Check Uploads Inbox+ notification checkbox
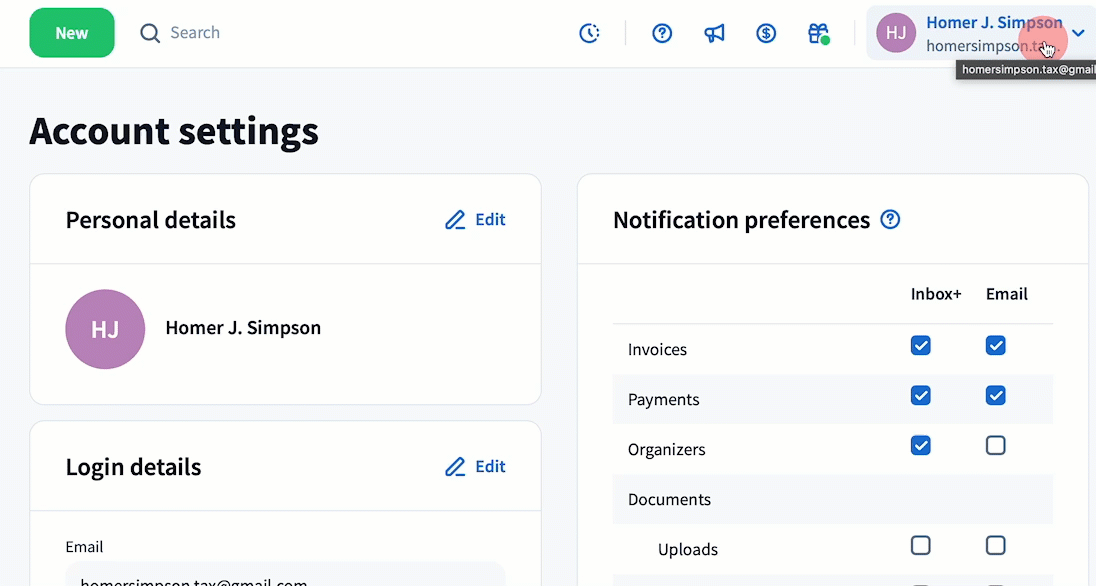The width and height of the screenshot is (1096, 586). tap(921, 545)
